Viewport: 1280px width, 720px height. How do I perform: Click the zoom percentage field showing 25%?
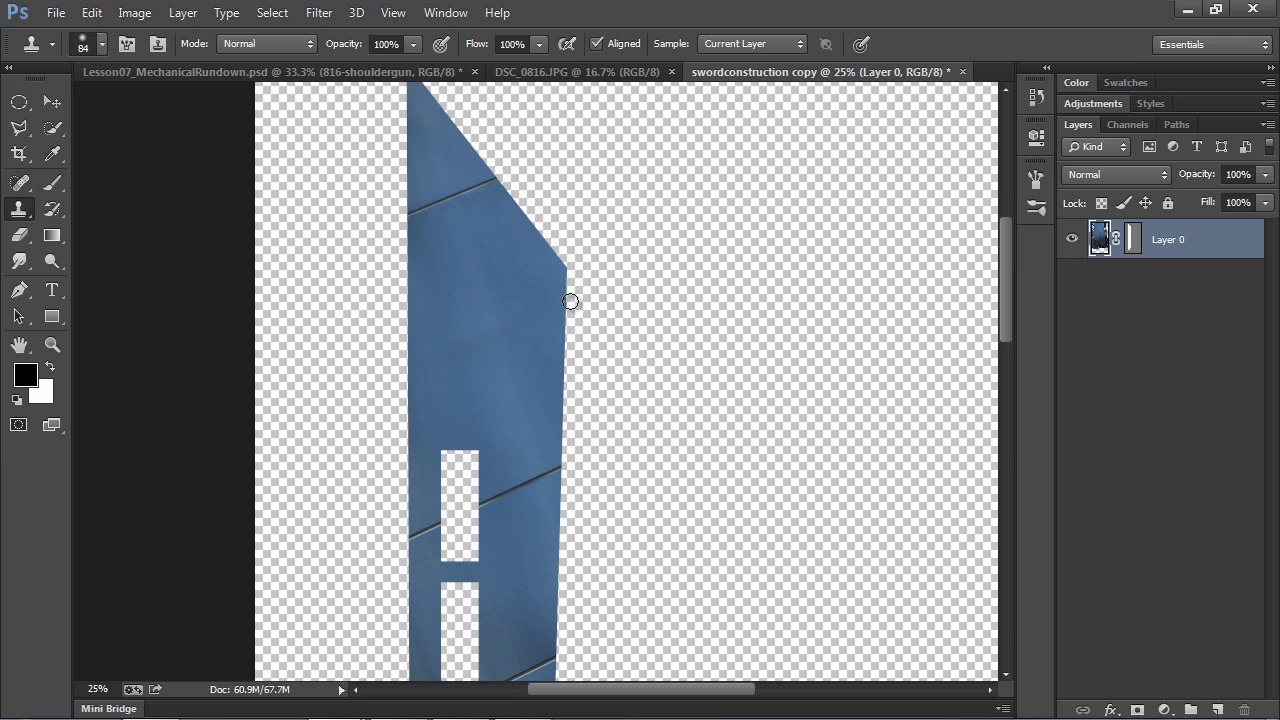(97, 690)
